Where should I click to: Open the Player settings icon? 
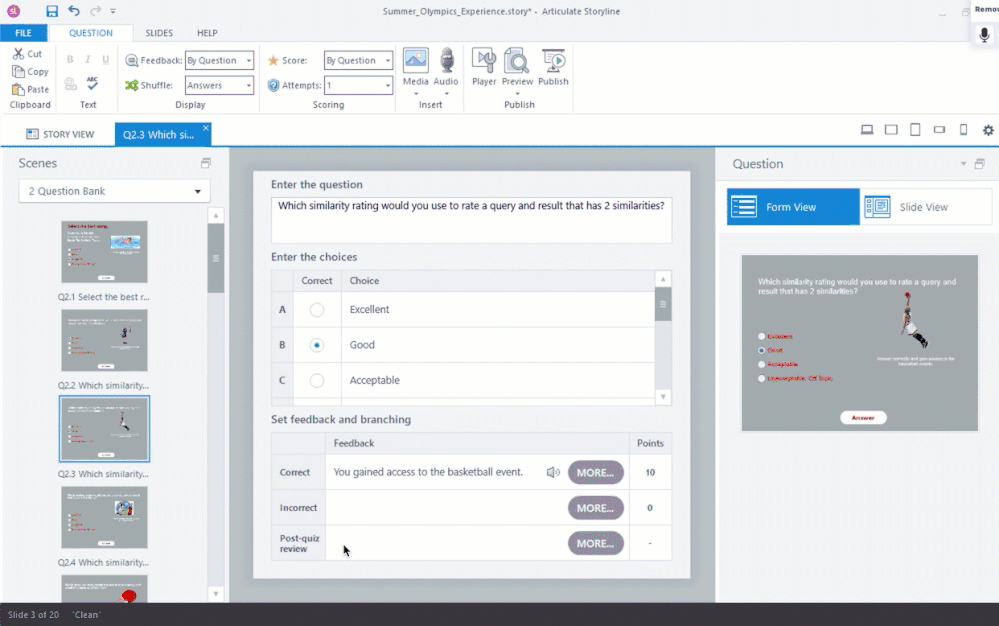pos(484,61)
